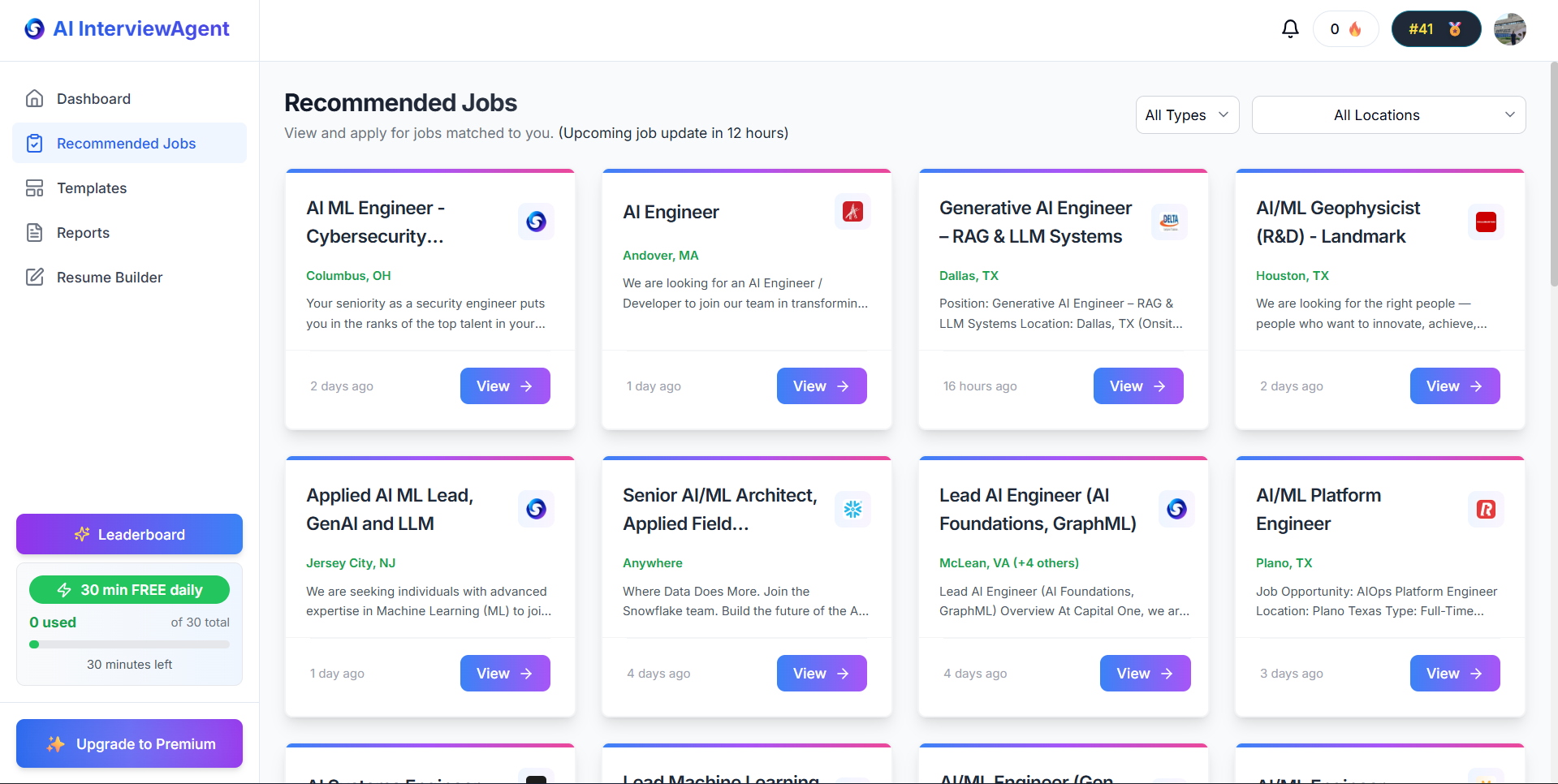Click the 'AI Engineer' job title

tap(671, 213)
